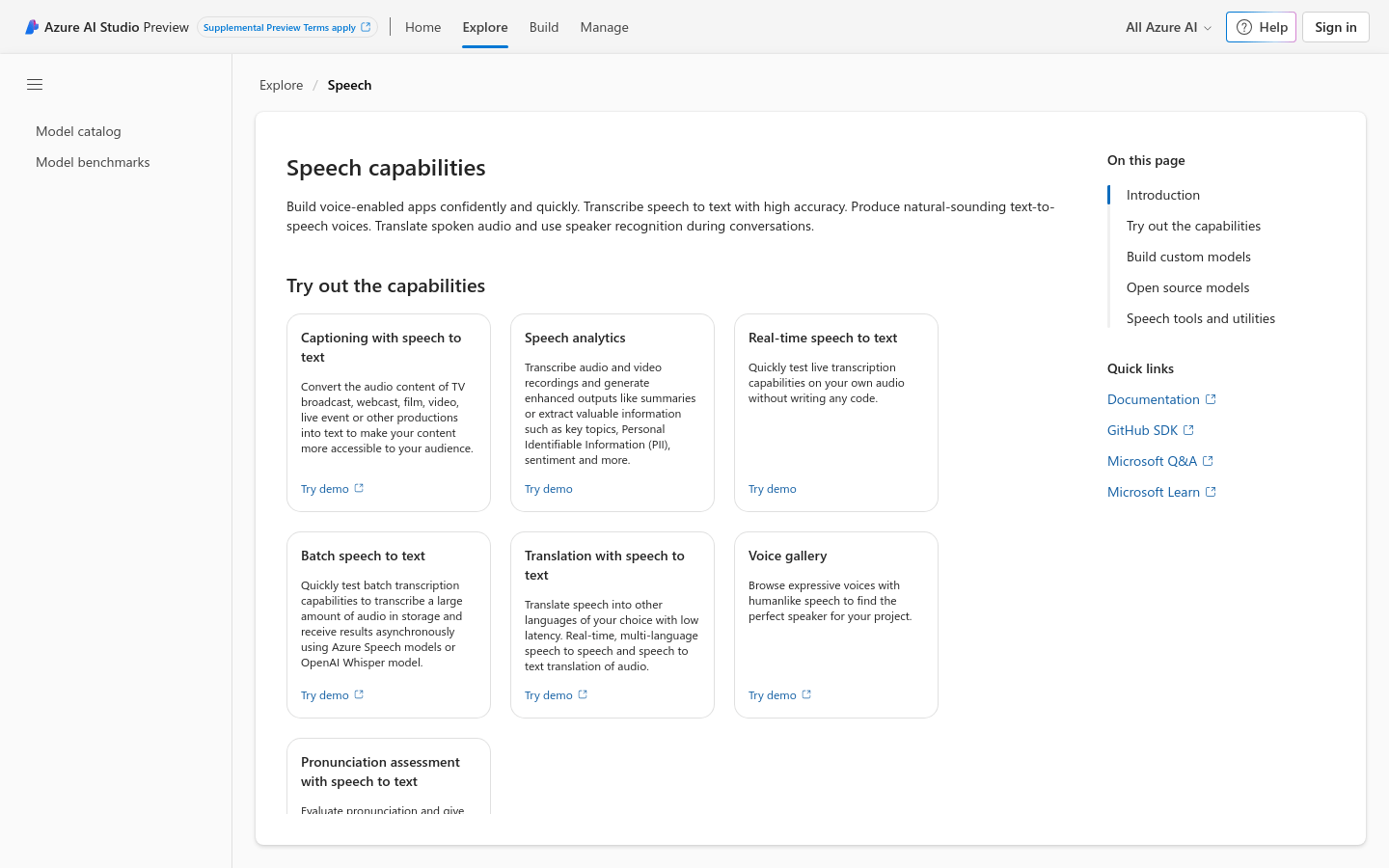The height and width of the screenshot is (868, 1389).
Task: Click external link icon beside Microsoft Learn
Action: 1212,492
